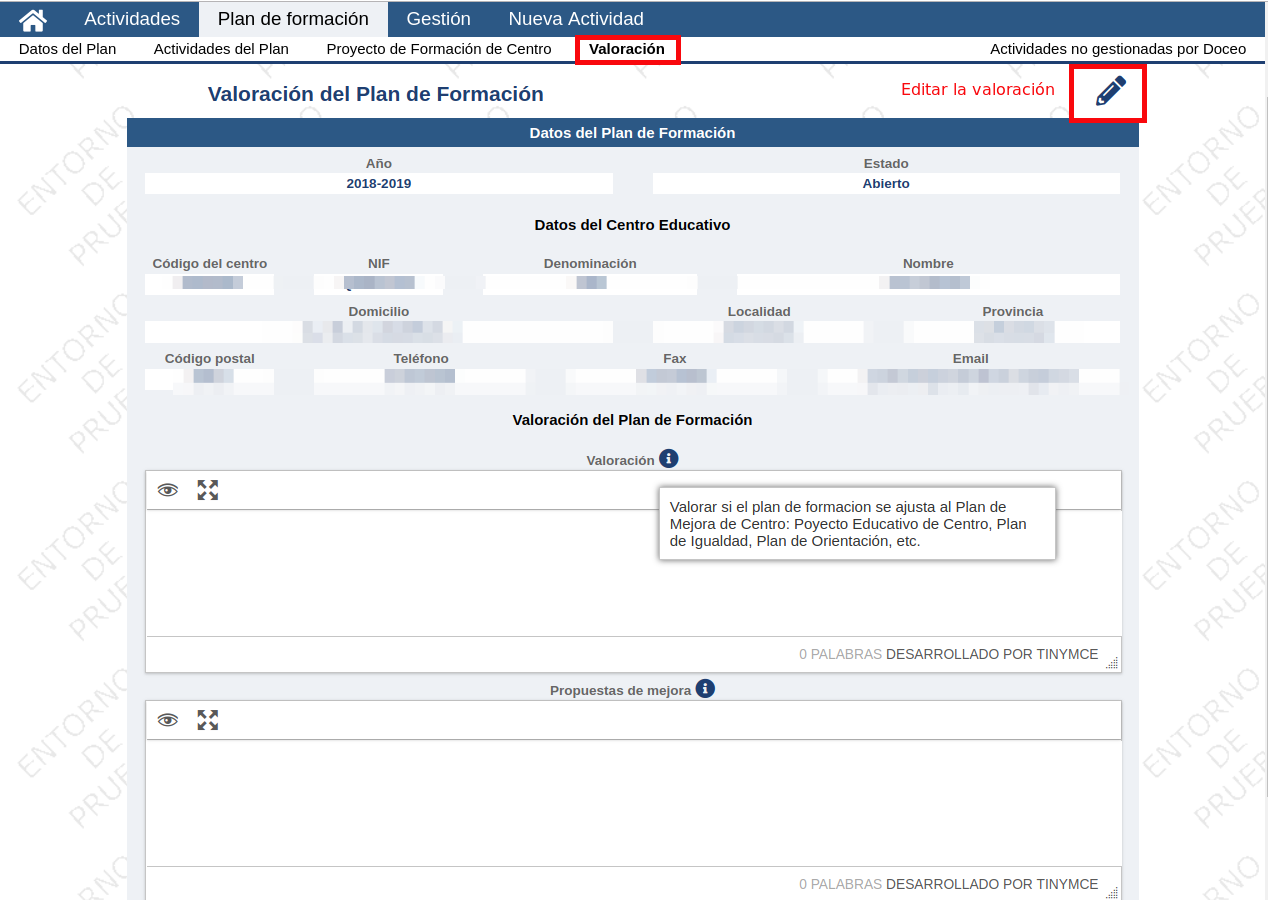Go to the home page icon
This screenshot has width=1268, height=900.
[x=33, y=19]
